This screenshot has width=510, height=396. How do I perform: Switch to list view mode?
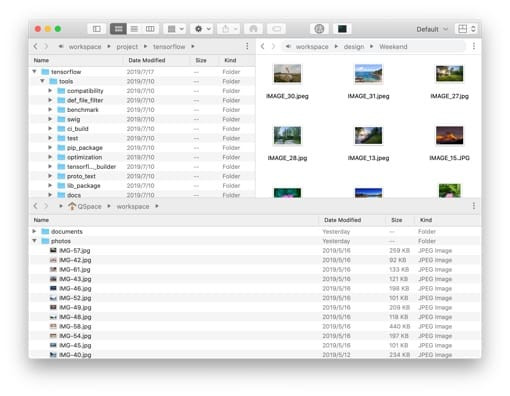click(134, 29)
